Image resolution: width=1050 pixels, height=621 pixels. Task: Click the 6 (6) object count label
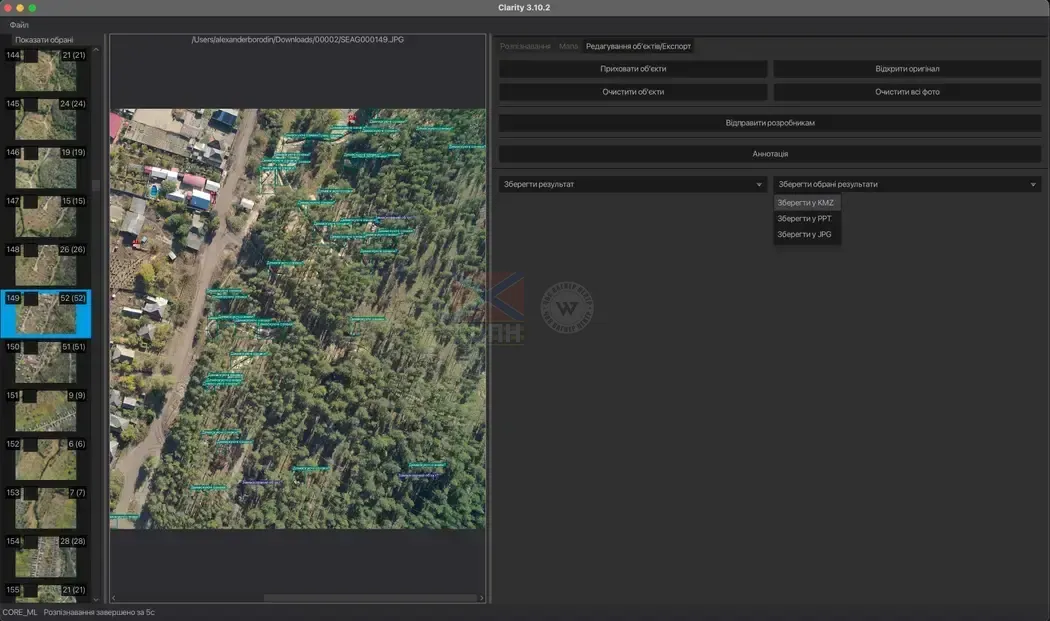pos(77,444)
